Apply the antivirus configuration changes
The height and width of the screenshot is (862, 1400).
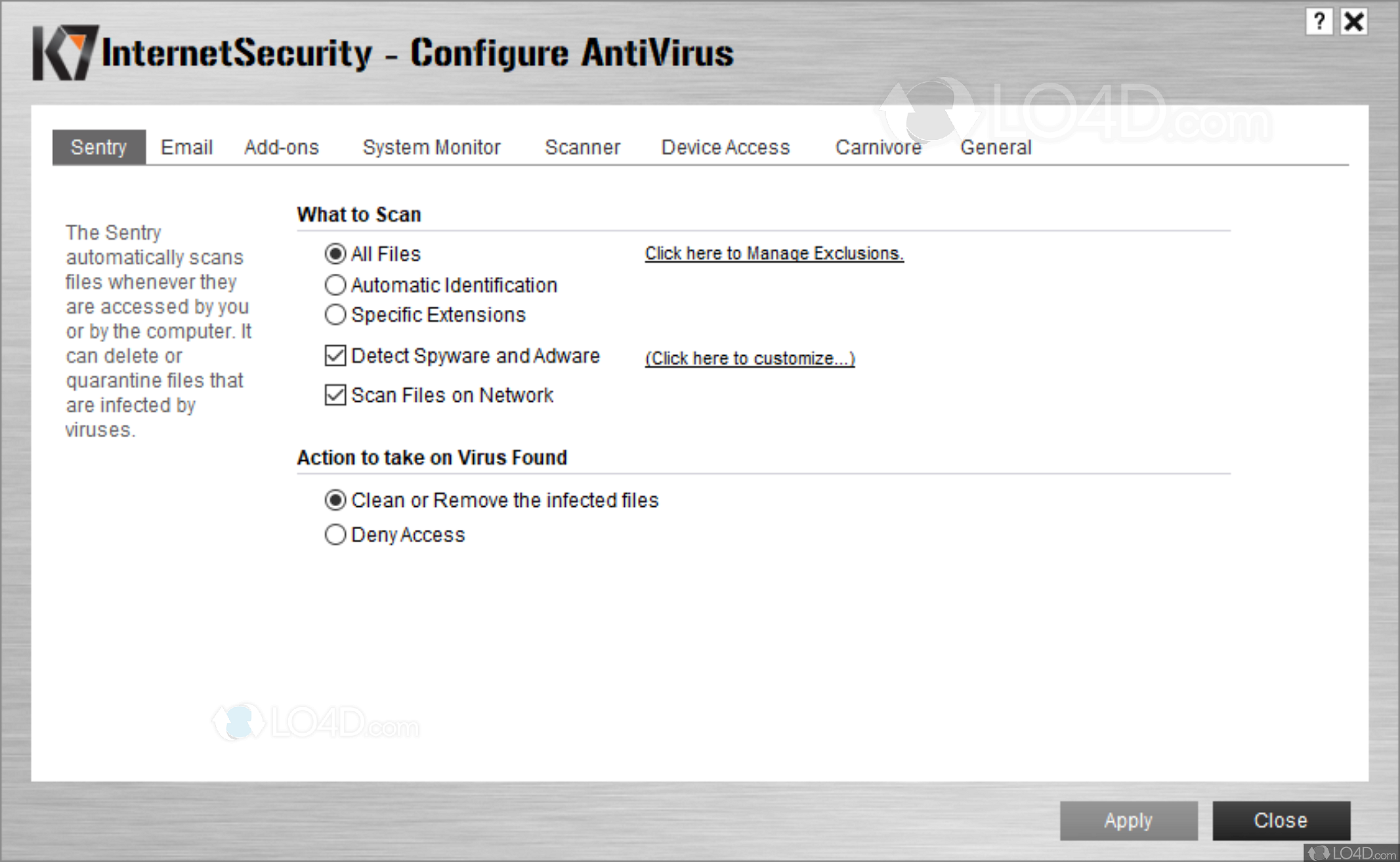coord(1128,820)
